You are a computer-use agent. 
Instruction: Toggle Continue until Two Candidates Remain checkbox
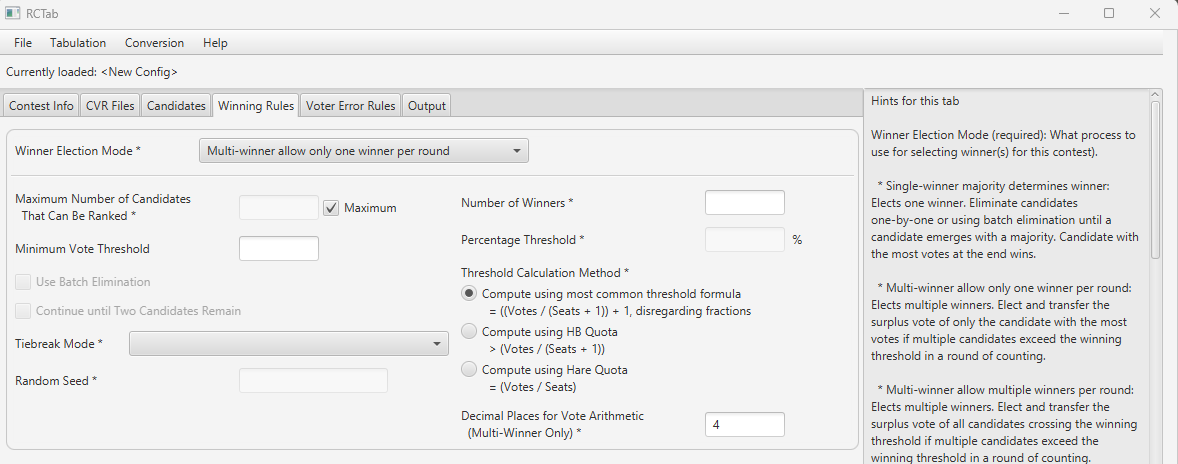pos(23,311)
